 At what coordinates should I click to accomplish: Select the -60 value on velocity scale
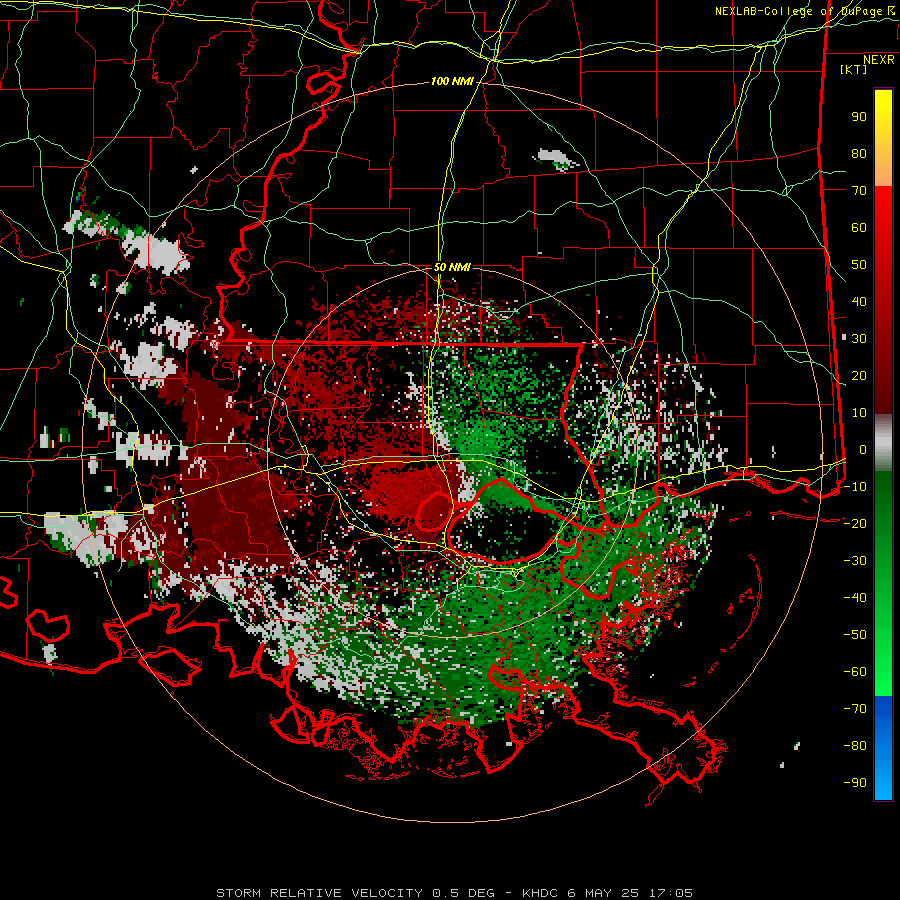click(x=855, y=672)
